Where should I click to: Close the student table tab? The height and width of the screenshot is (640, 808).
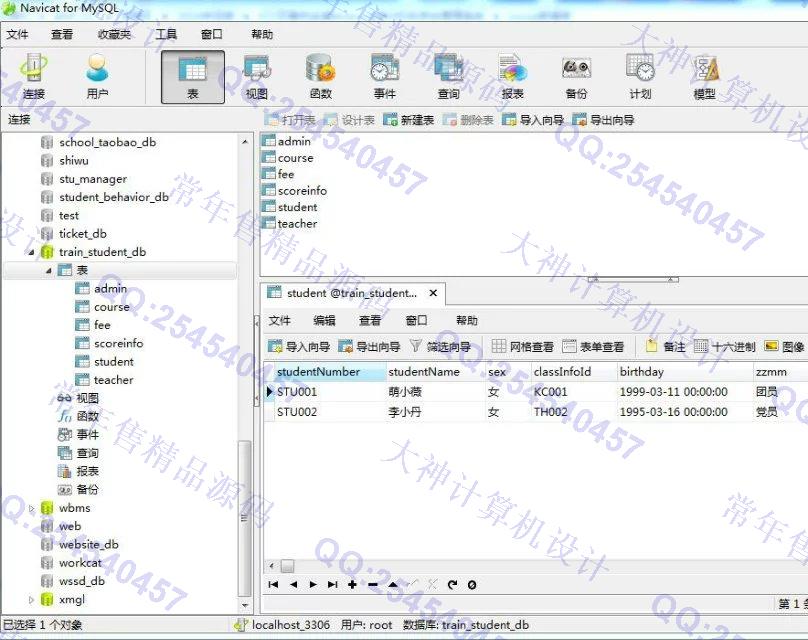click(x=433, y=293)
